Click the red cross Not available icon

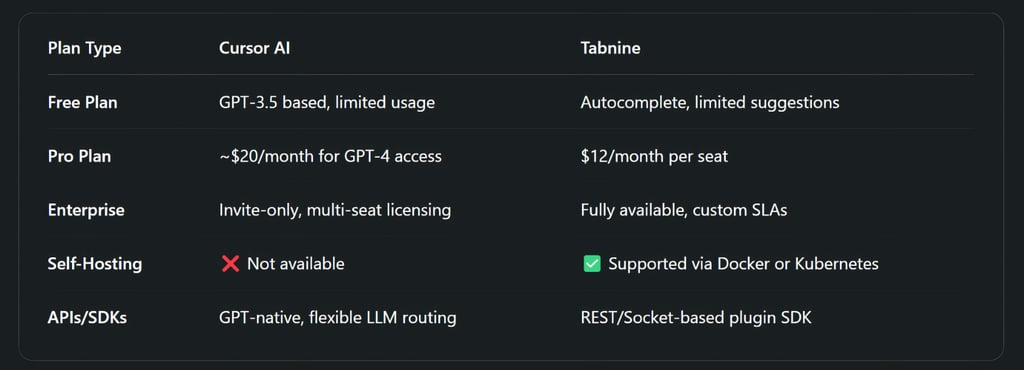230,264
